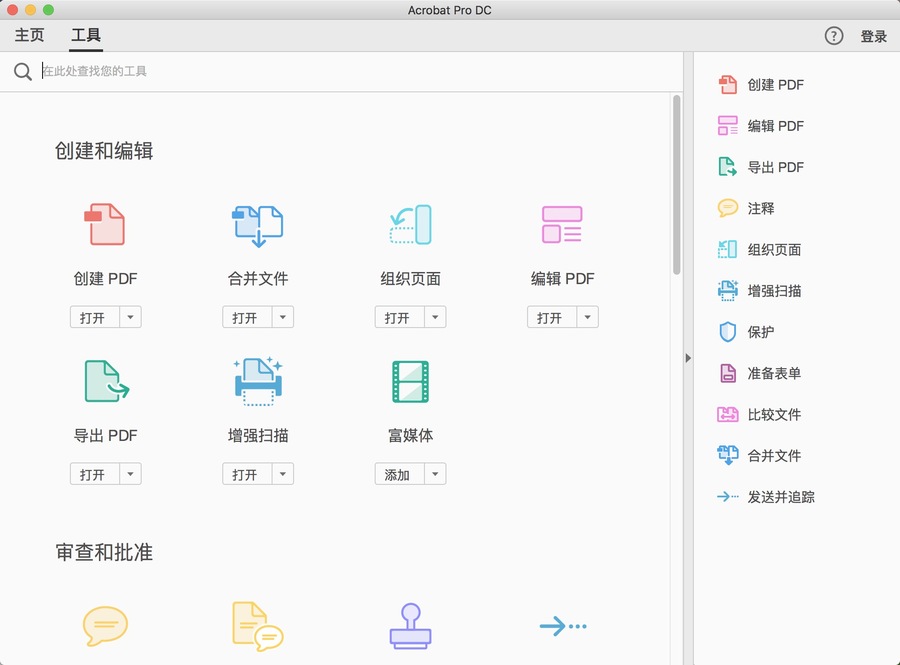
Task: Click the document-with-comment icon under 审查和批准
Action: 258,626
